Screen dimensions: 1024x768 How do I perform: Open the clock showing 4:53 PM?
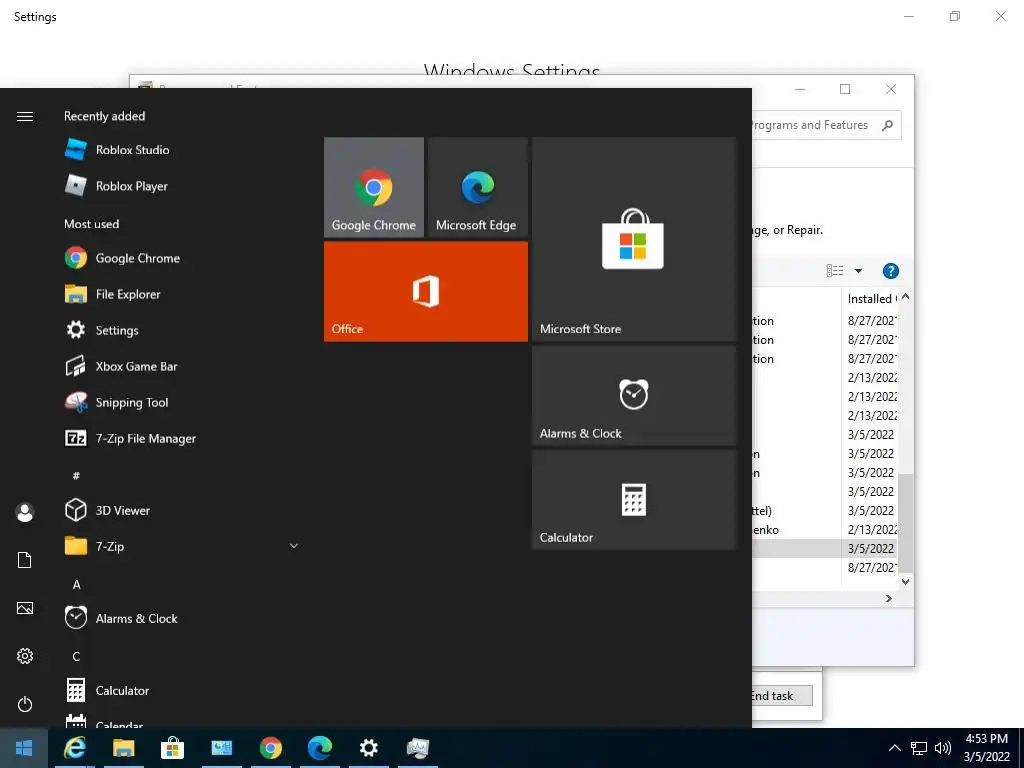[986, 748]
